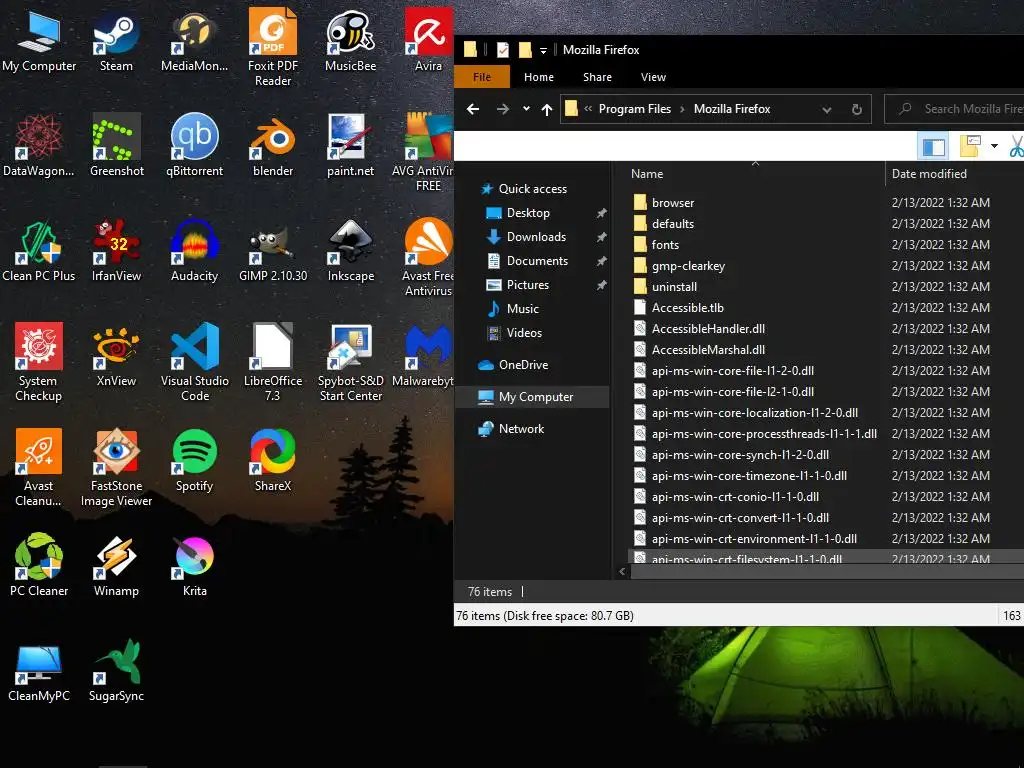Click the paint.net desktop icon

350,146
